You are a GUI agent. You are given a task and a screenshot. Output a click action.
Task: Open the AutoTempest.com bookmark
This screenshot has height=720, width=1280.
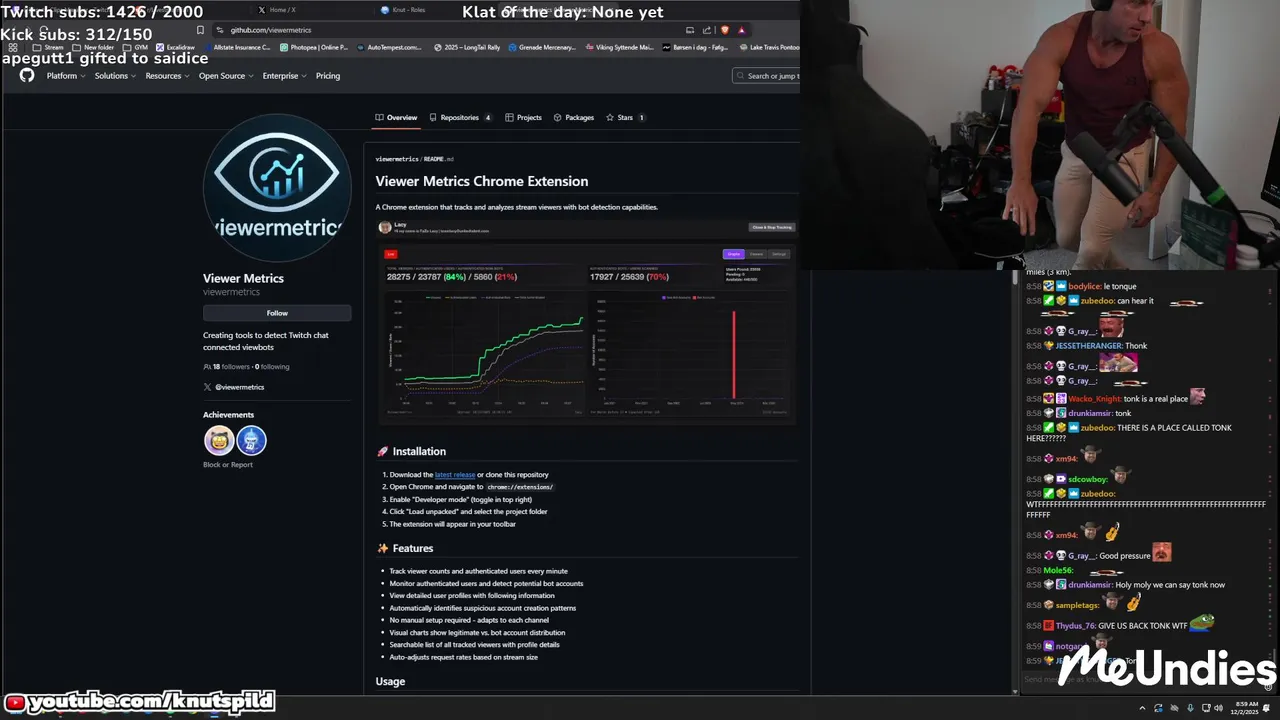(389, 47)
